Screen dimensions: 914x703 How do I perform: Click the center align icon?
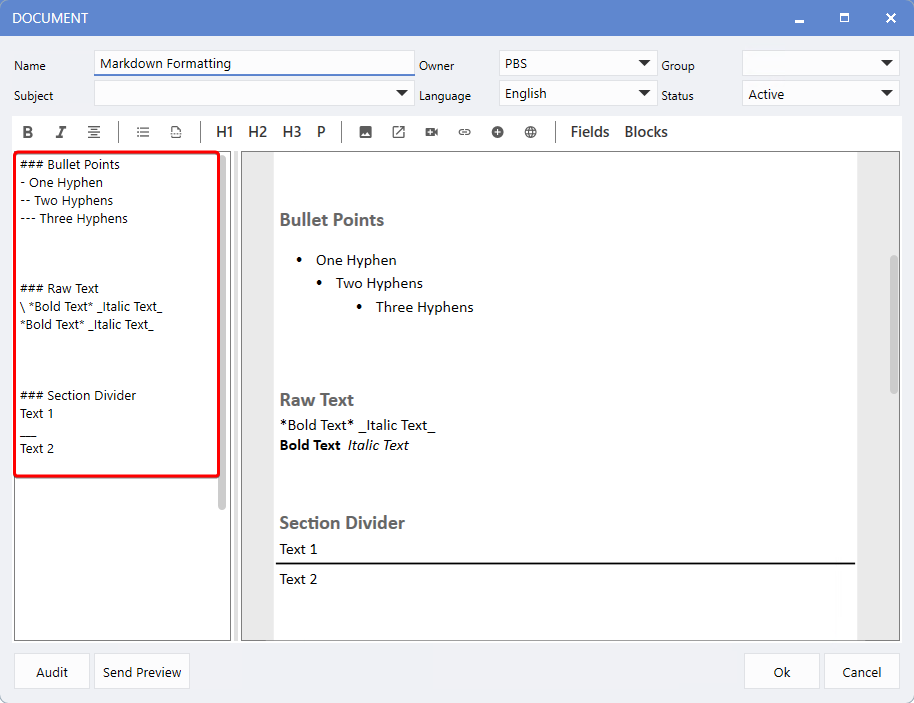pyautogui.click(x=93, y=132)
